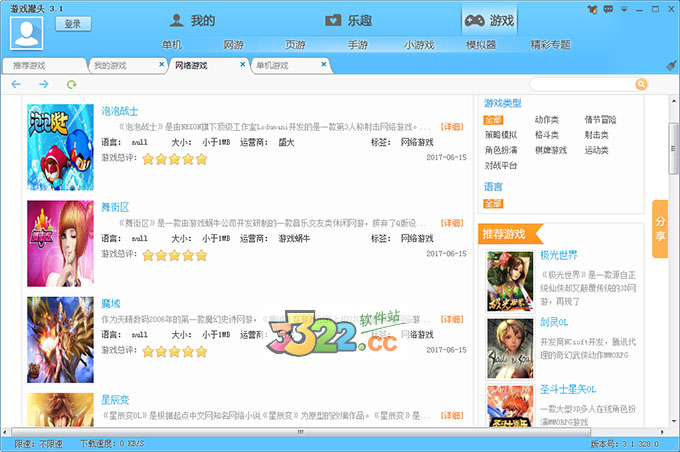This screenshot has height=452, width=680.
Task: Click the horizontal scrollbar thumb
Action: (x=301, y=432)
